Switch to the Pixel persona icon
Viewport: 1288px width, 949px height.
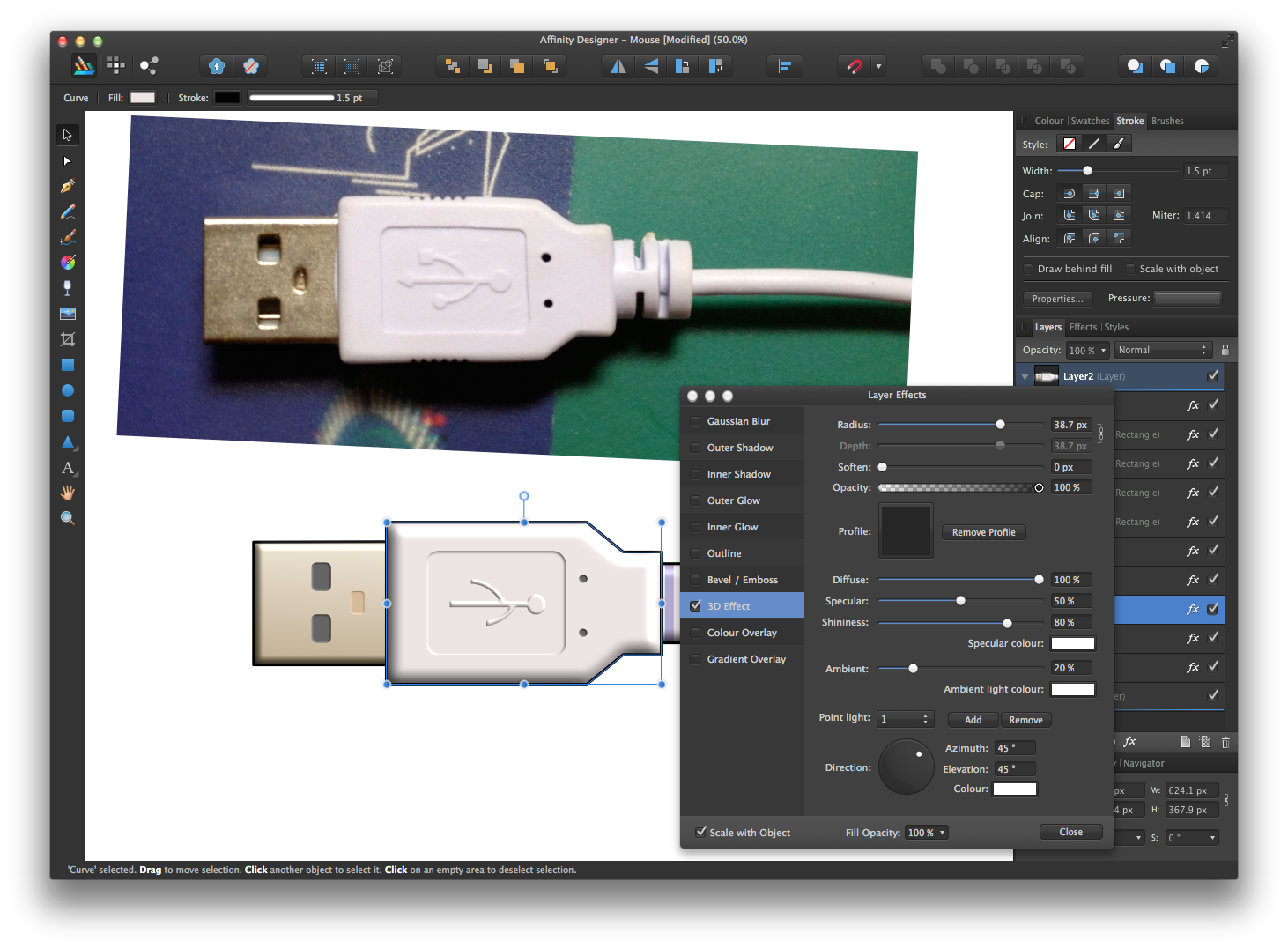(115, 65)
